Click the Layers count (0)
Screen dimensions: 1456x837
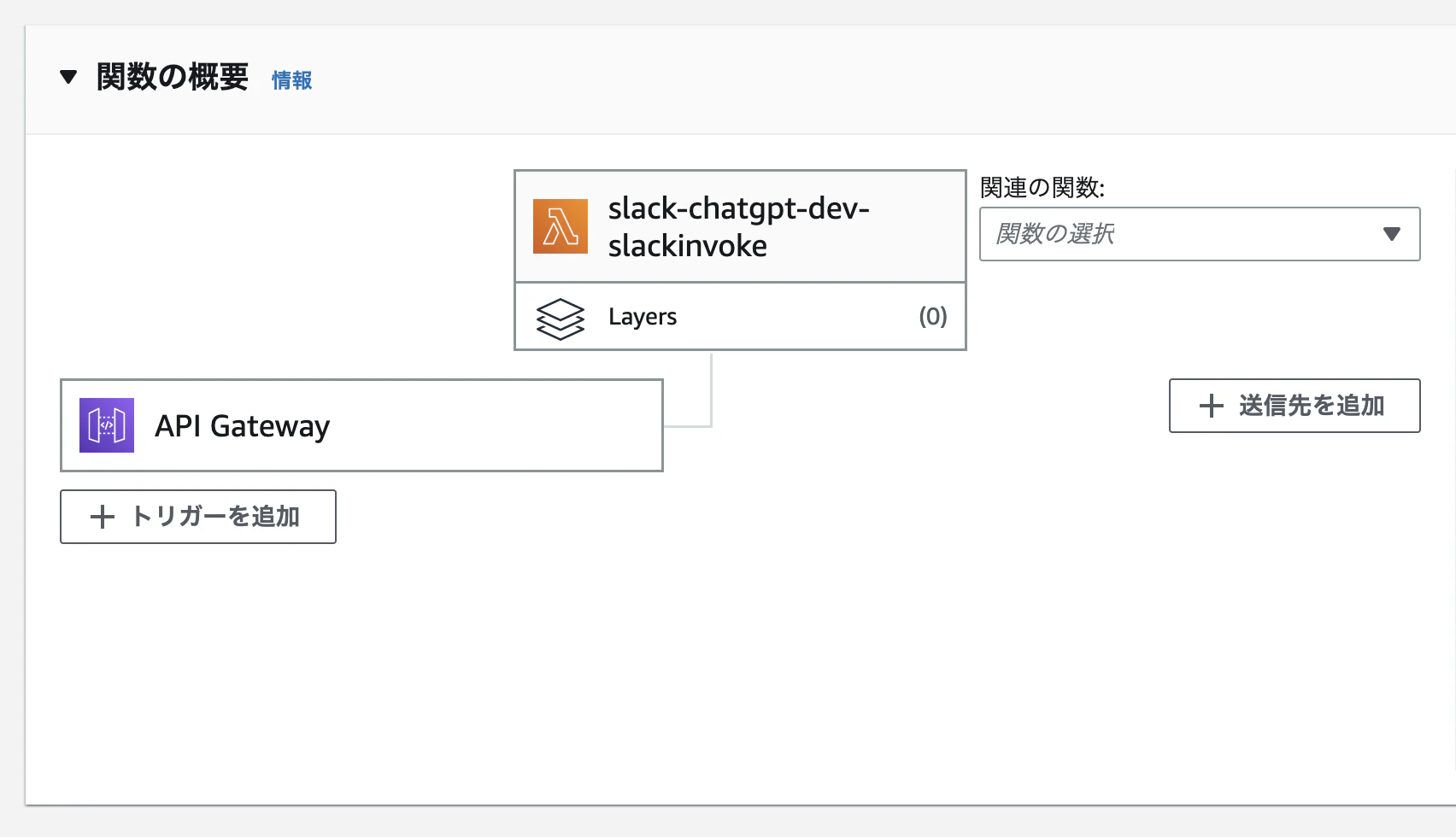click(x=933, y=317)
